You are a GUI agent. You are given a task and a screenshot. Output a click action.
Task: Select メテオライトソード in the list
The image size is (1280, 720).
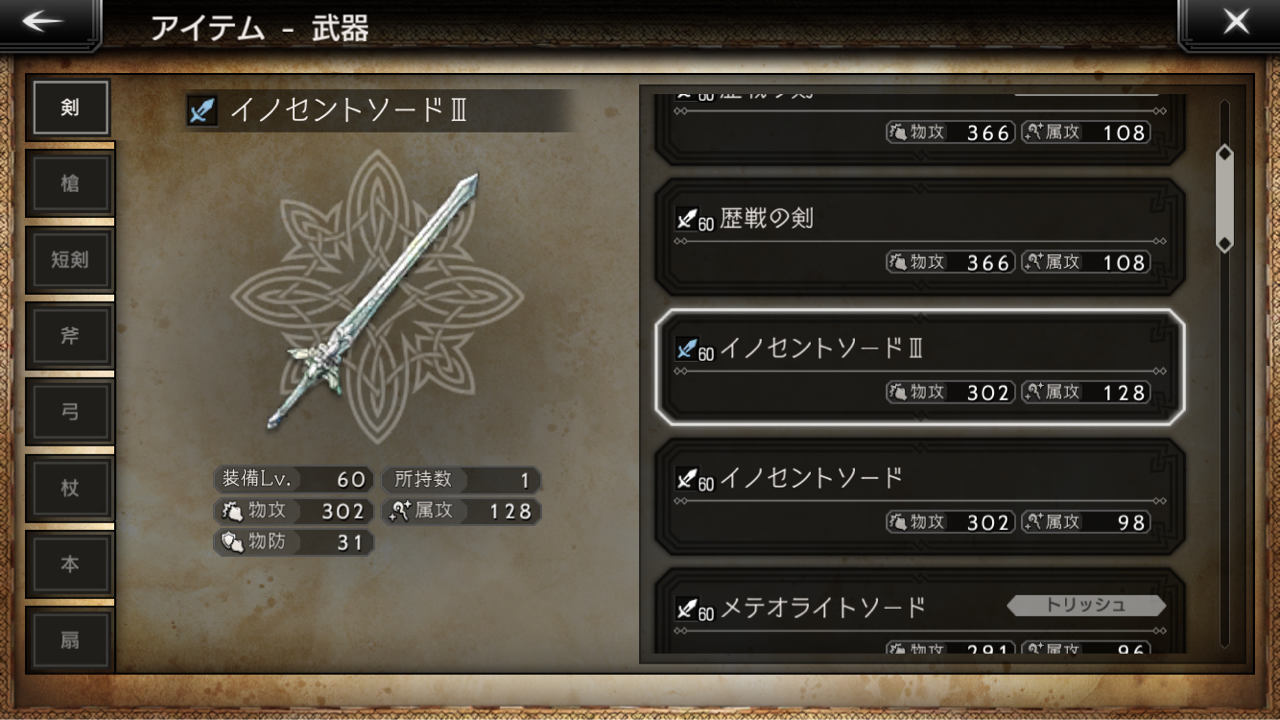pyautogui.click(x=920, y=612)
